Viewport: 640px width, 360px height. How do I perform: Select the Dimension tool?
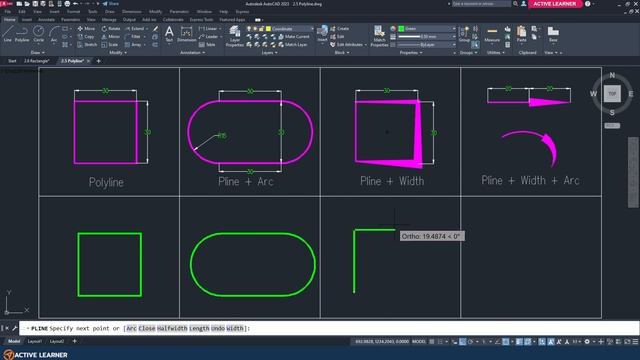click(187, 34)
